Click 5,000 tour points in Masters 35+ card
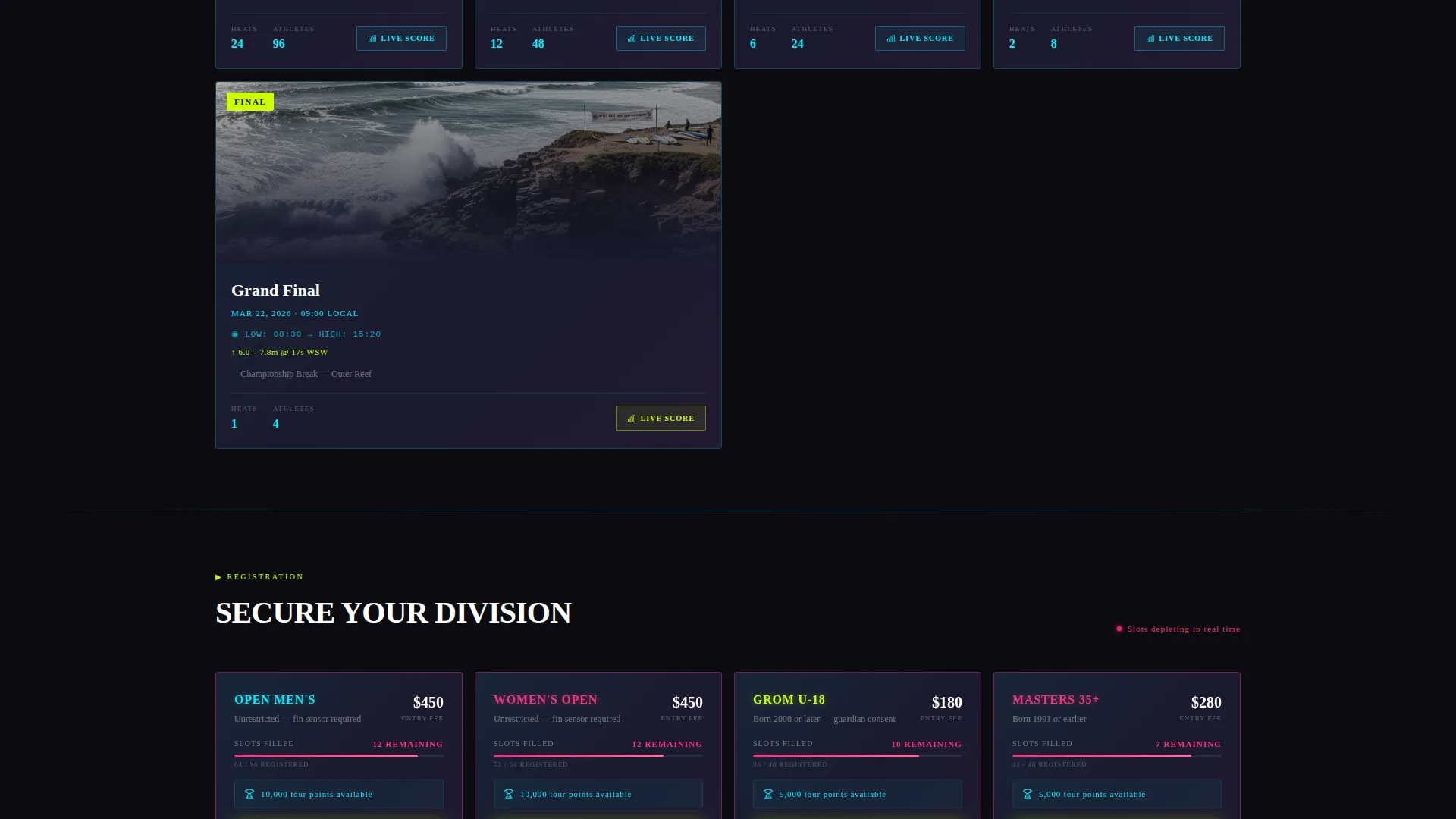Viewport: 1456px width, 819px height. [1092, 794]
